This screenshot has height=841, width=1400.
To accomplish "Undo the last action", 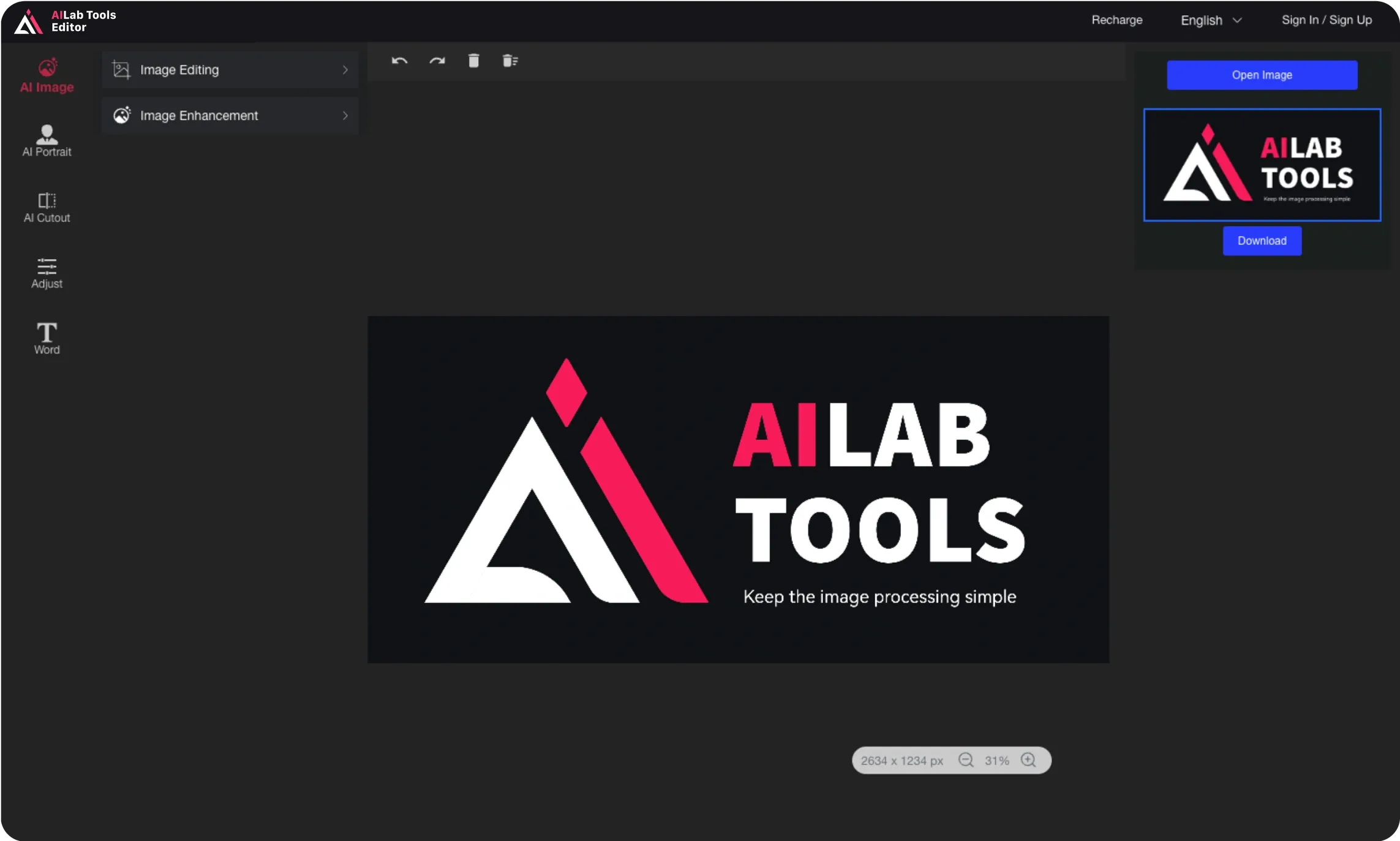I will coord(399,61).
